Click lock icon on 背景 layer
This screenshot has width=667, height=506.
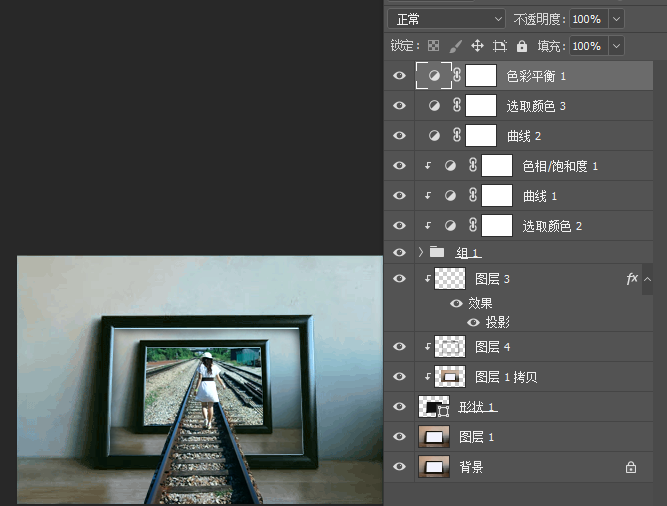click(x=631, y=467)
